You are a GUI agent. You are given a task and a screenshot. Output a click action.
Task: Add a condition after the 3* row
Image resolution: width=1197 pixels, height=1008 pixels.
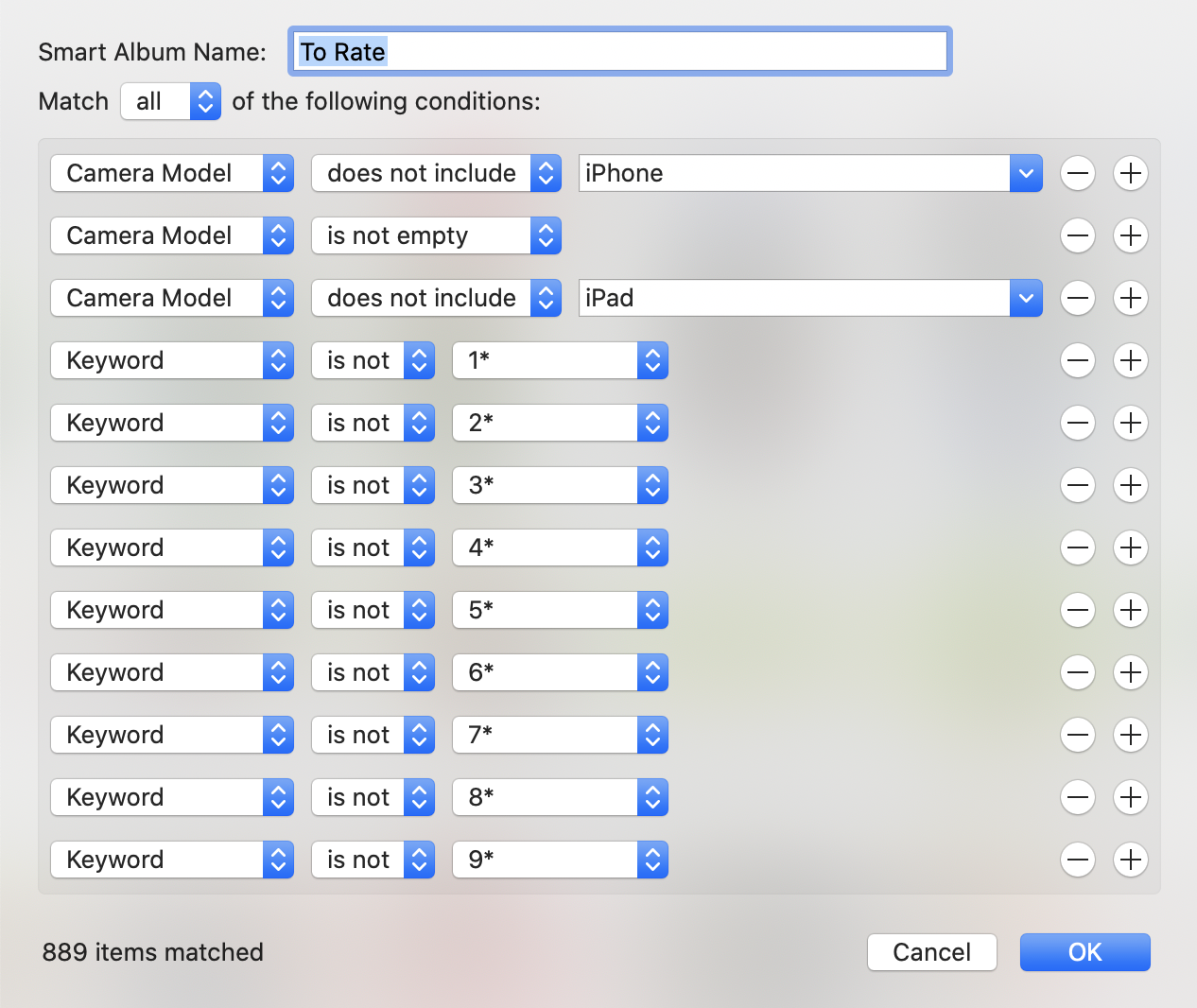coord(1131,485)
